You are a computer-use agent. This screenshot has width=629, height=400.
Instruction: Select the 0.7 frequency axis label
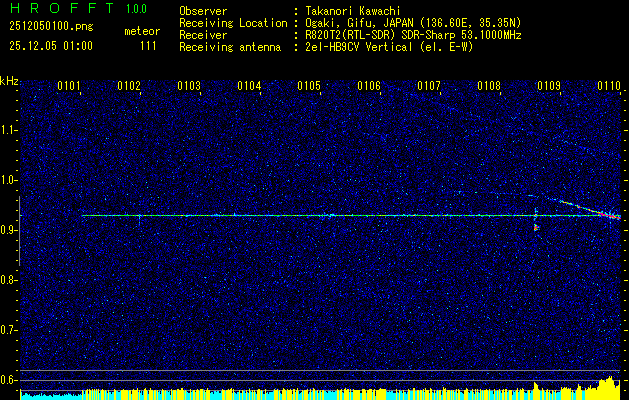coord(9,329)
